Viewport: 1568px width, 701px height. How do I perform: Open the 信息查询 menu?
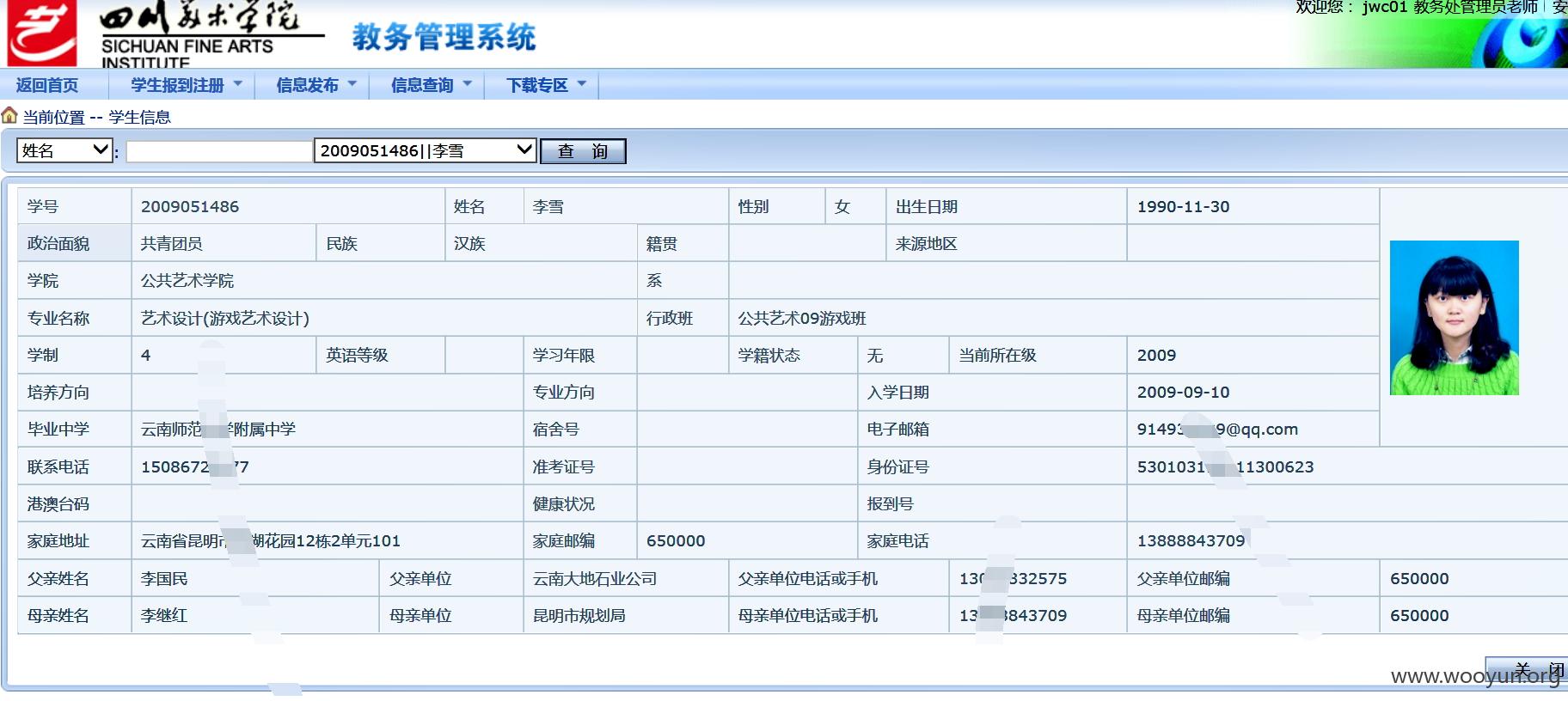(422, 85)
